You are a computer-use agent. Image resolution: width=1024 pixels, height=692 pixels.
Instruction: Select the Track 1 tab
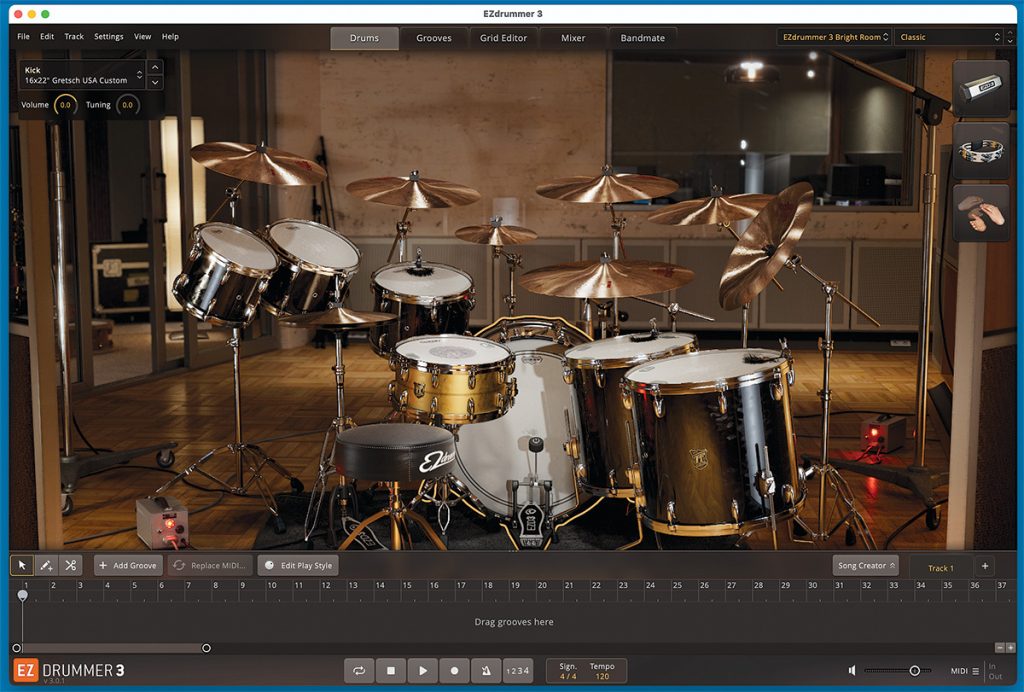click(x=940, y=567)
